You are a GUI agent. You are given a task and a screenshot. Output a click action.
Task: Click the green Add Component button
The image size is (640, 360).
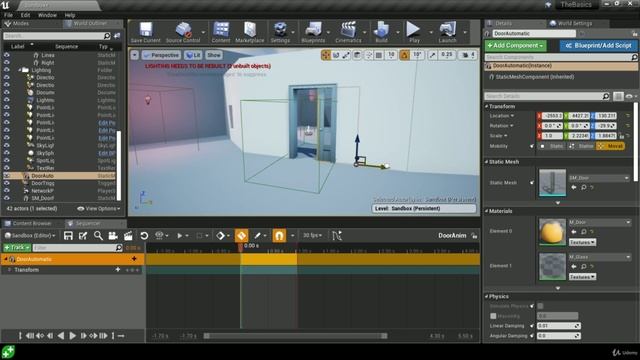click(516, 46)
